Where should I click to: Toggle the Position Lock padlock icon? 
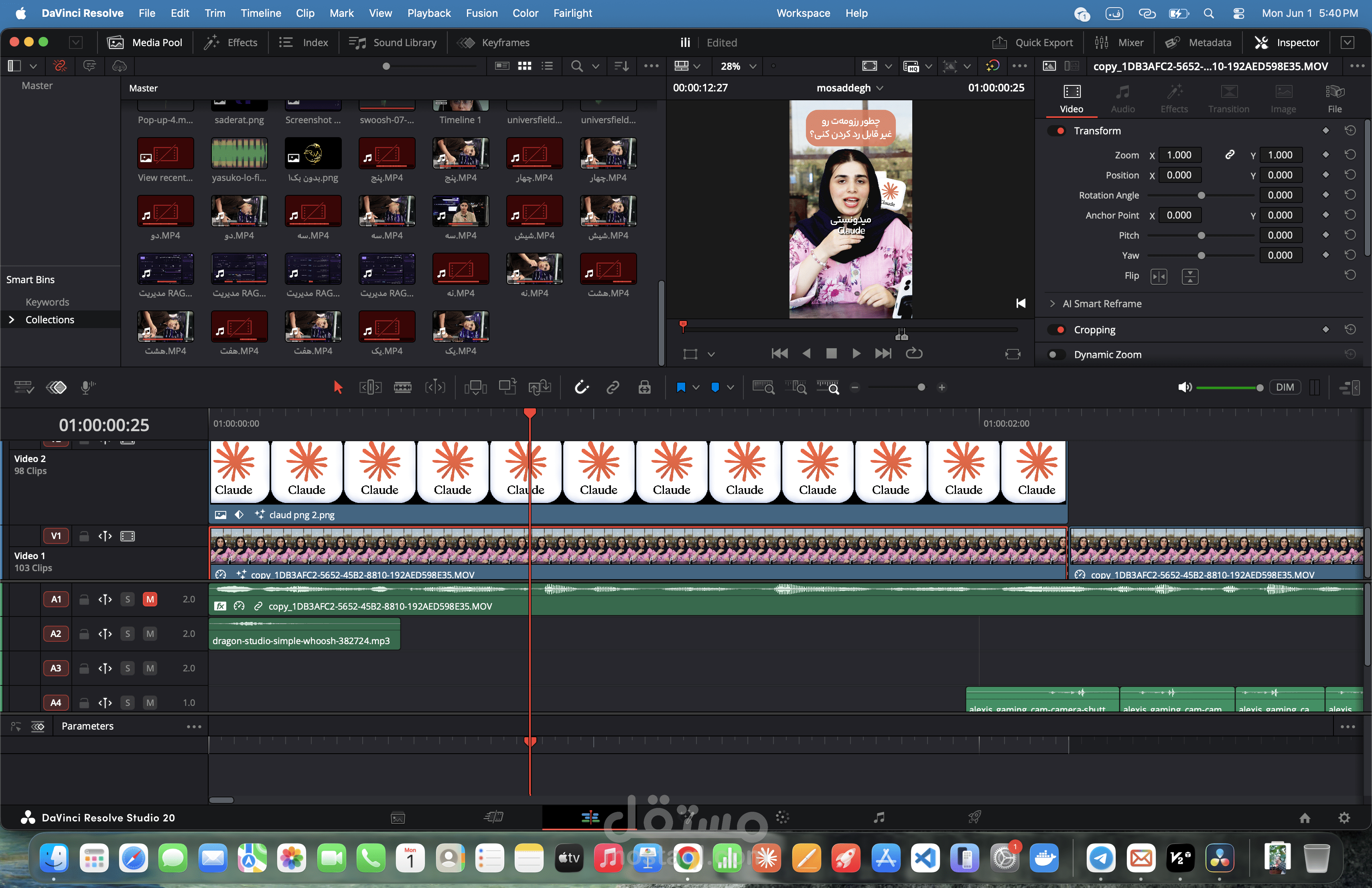[x=645, y=387]
